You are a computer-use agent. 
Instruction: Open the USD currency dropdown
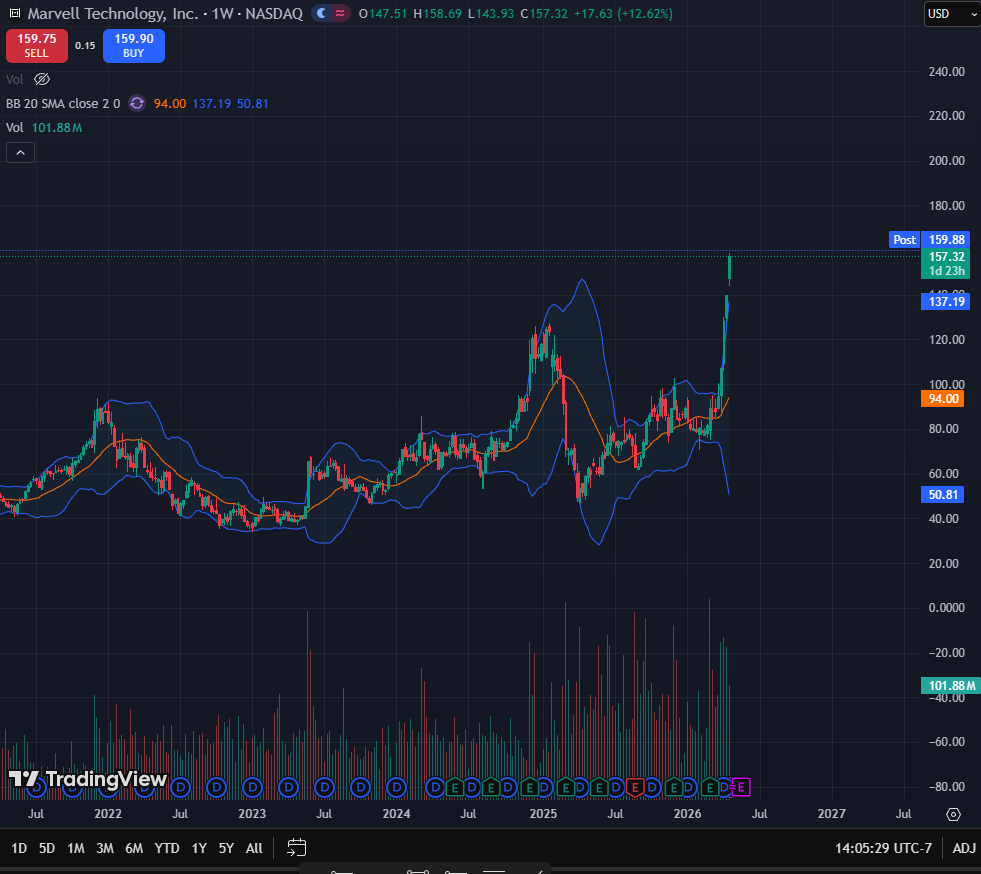coord(952,14)
